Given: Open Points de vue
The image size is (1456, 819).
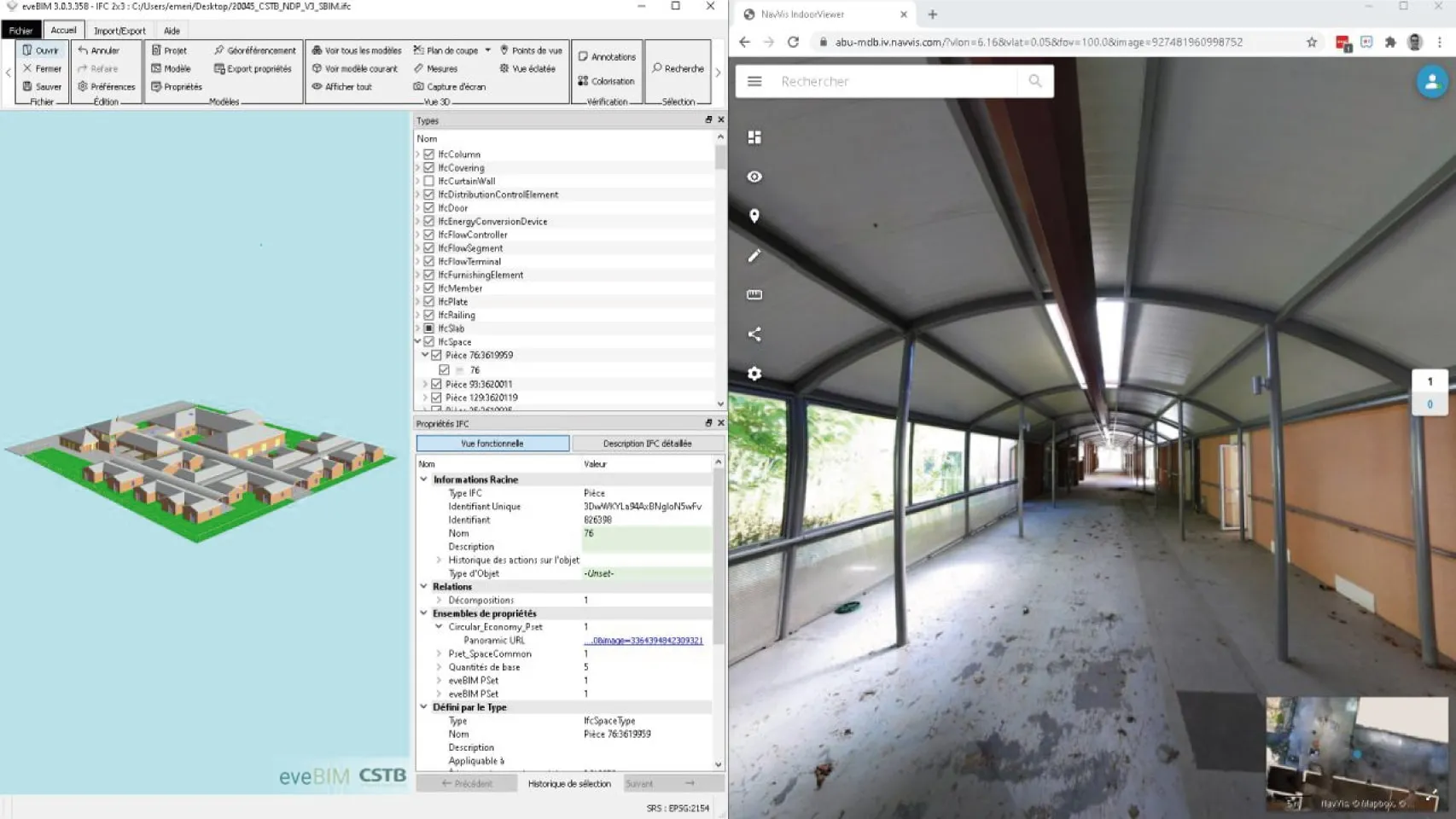Looking at the screenshot, I should click(x=532, y=50).
